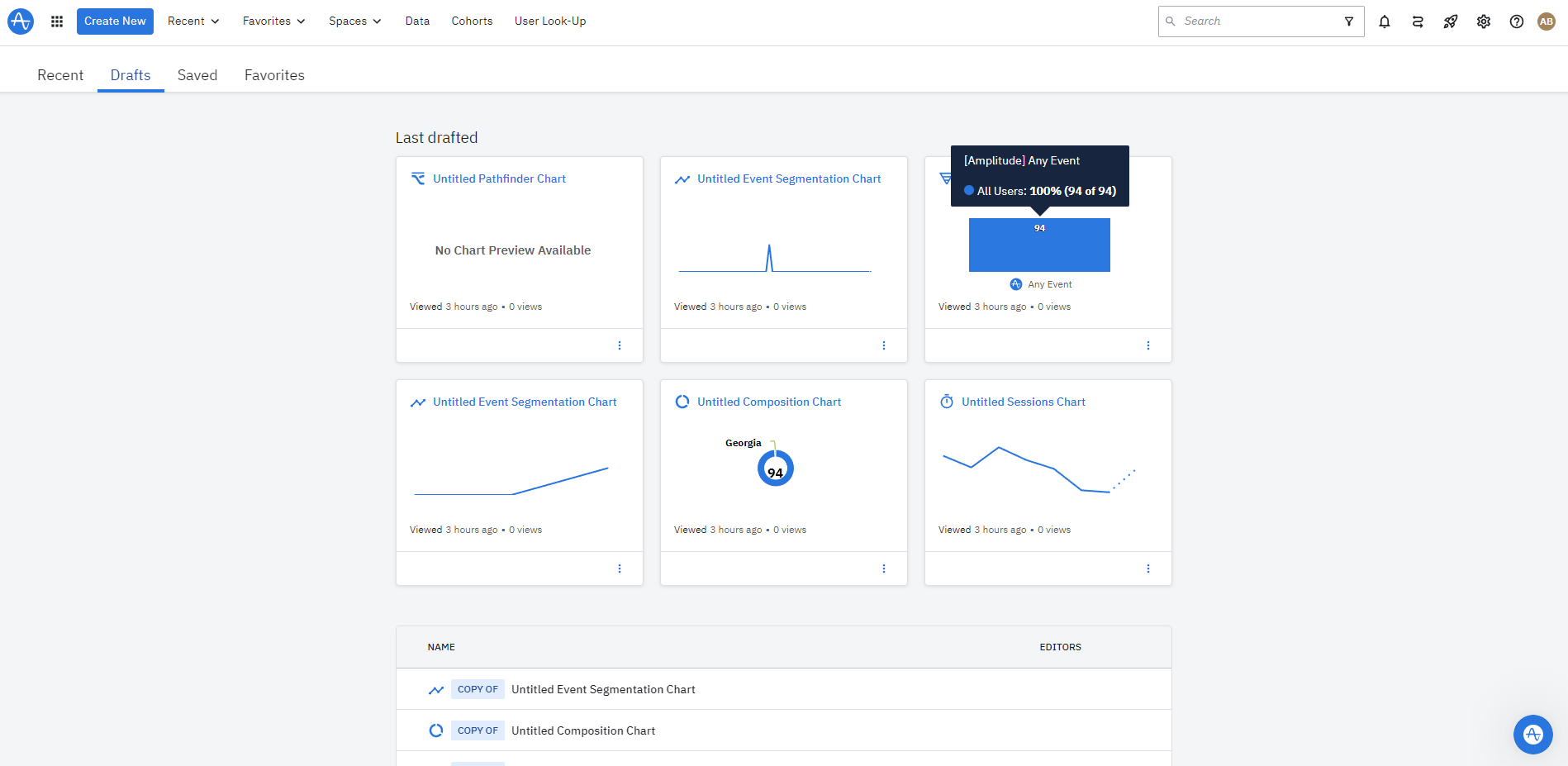Open the apps grid menu icon
The height and width of the screenshot is (766, 1568).
[57, 21]
